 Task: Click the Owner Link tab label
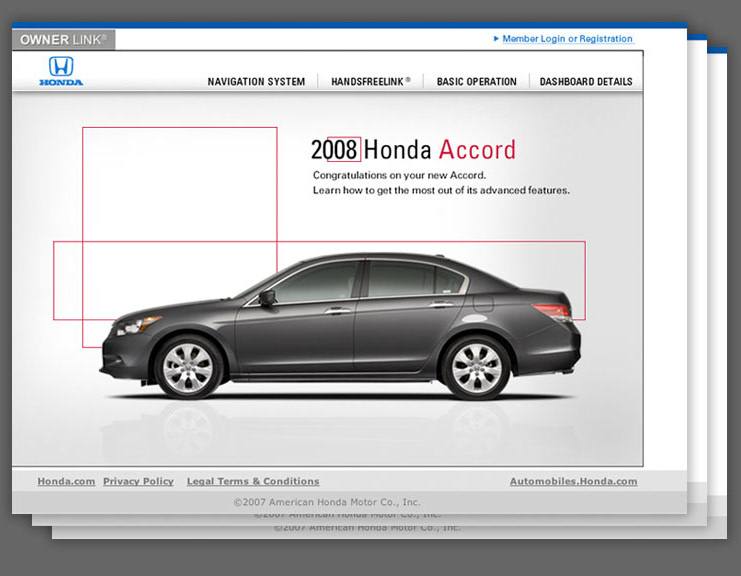click(x=63, y=40)
